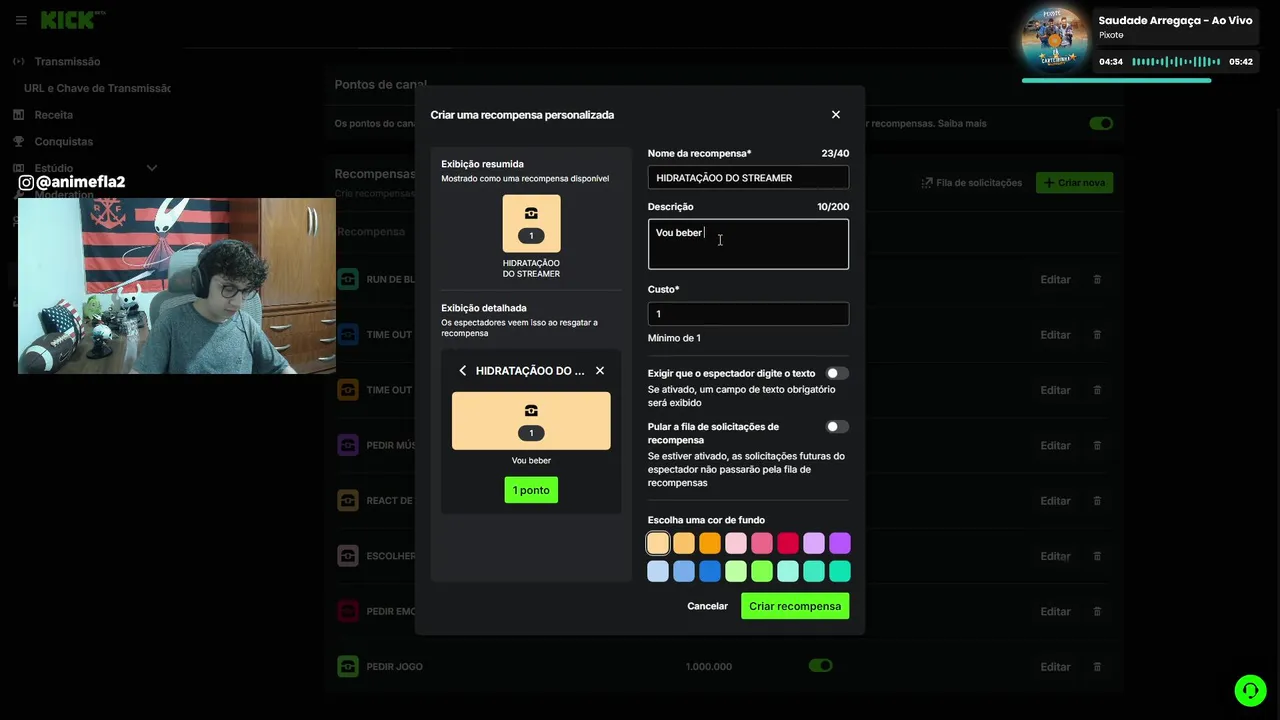The image size is (1280, 720).
Task: Toggle the Pontos de canal master switch
Action: (1101, 124)
